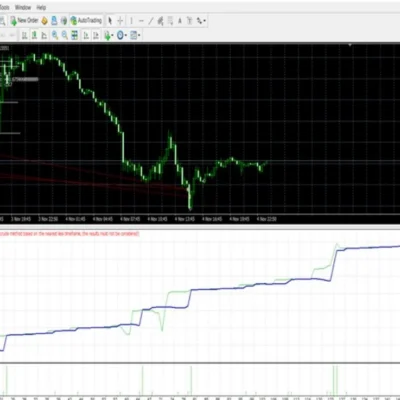Image resolution: width=400 pixels, height=400 pixels.
Task: Activate the Text Label tool
Action: (x=189, y=21)
